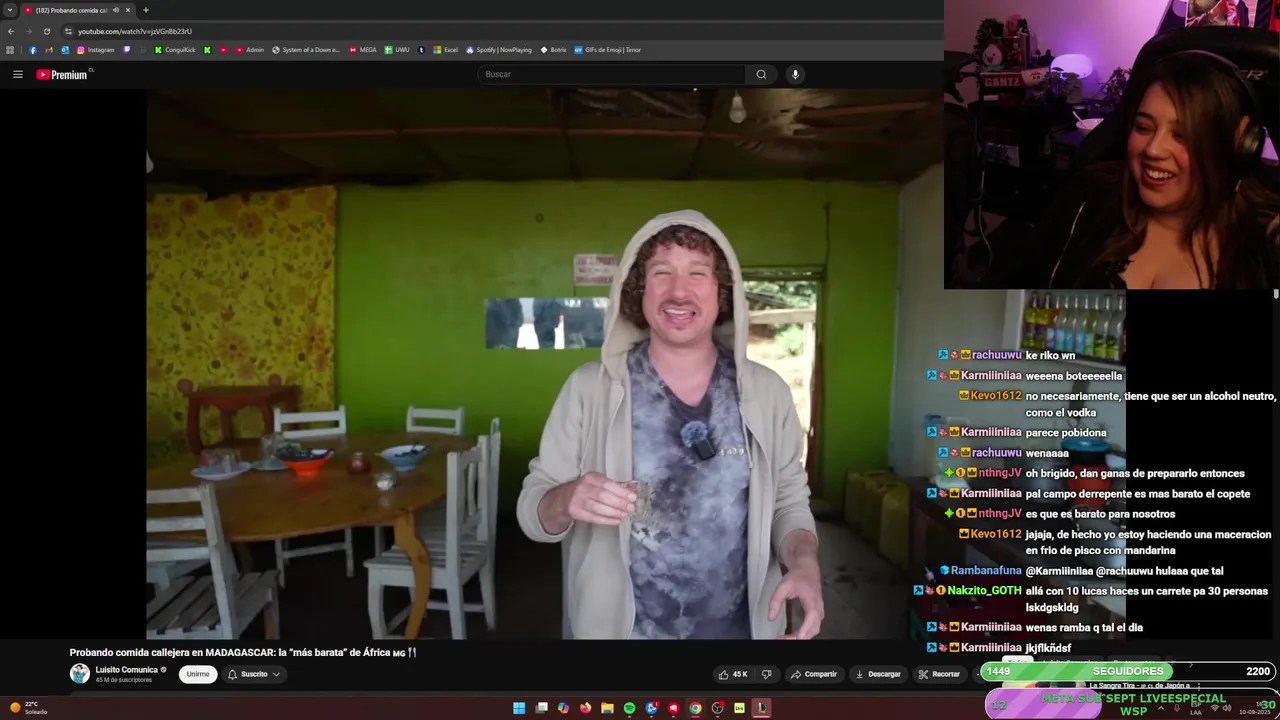View site information icon in address bar
The height and width of the screenshot is (720, 1280).
[68, 31]
